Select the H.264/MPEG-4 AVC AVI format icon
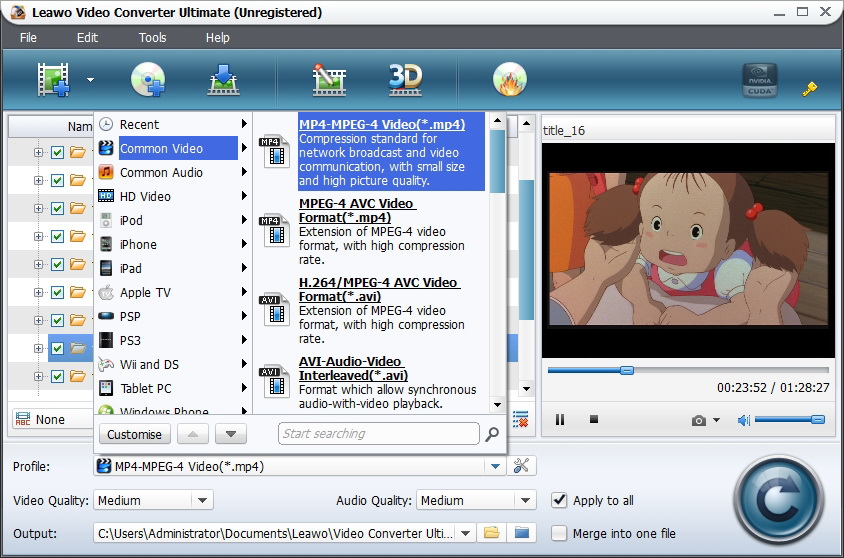844x558 pixels. 275,309
